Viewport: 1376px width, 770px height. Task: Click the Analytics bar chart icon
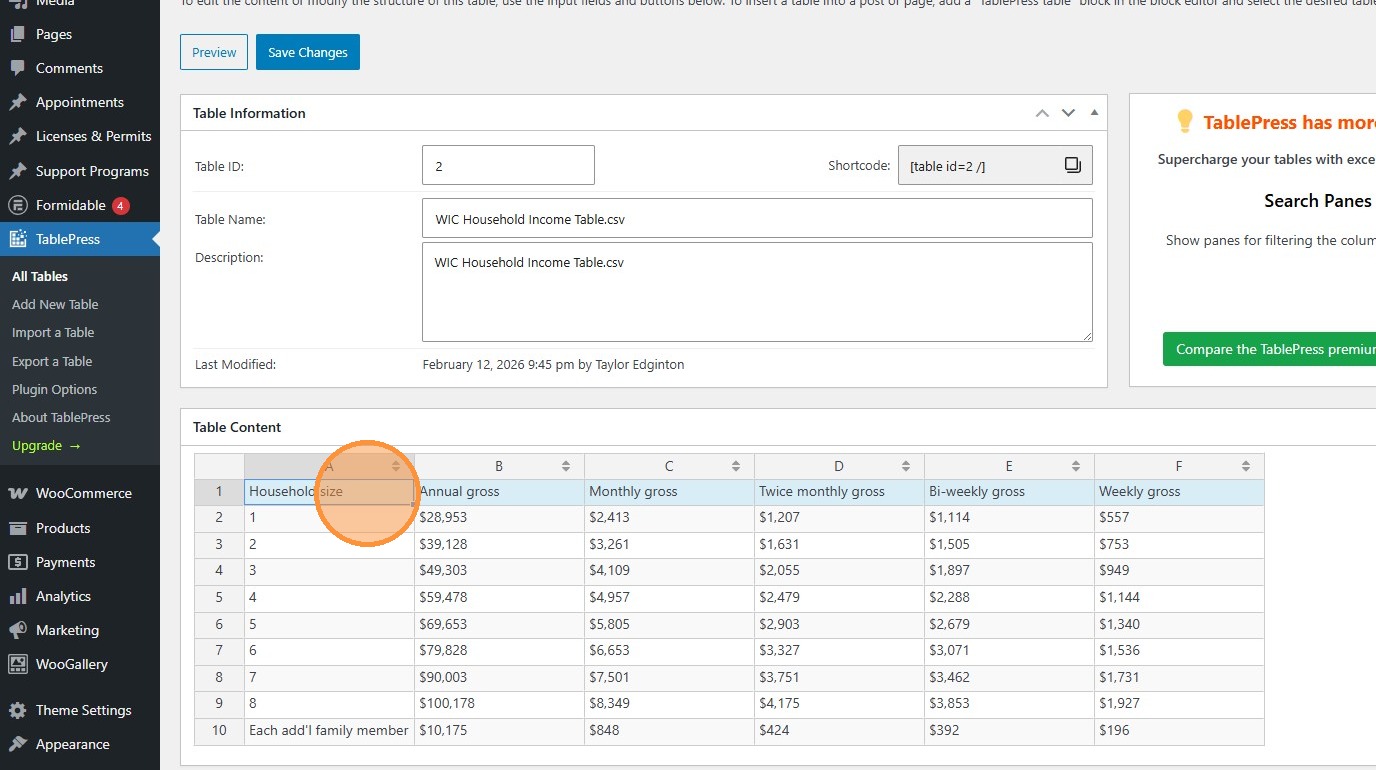pyautogui.click(x=17, y=596)
